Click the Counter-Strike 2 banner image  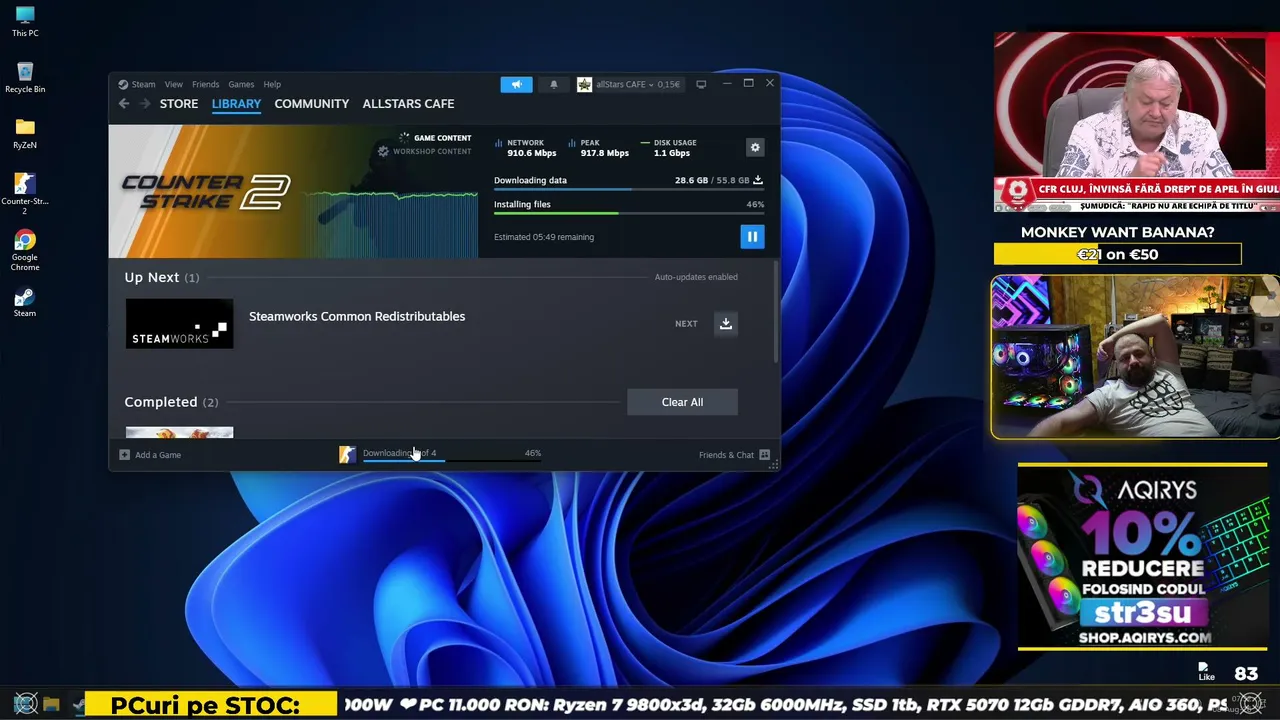click(293, 191)
